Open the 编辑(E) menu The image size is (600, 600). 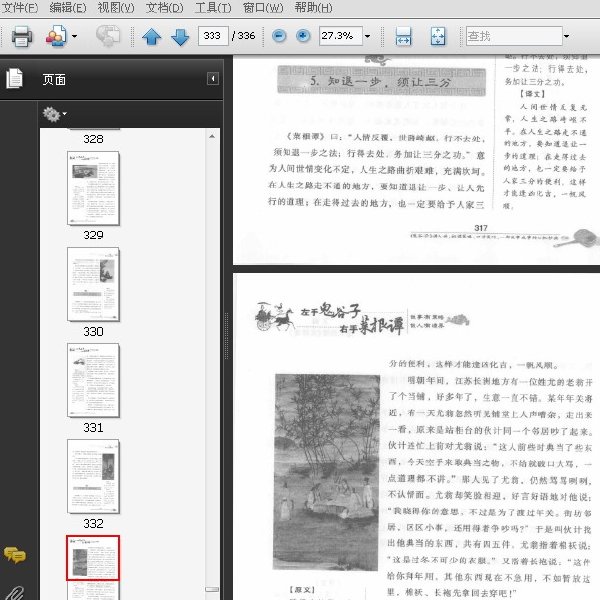click(x=68, y=8)
